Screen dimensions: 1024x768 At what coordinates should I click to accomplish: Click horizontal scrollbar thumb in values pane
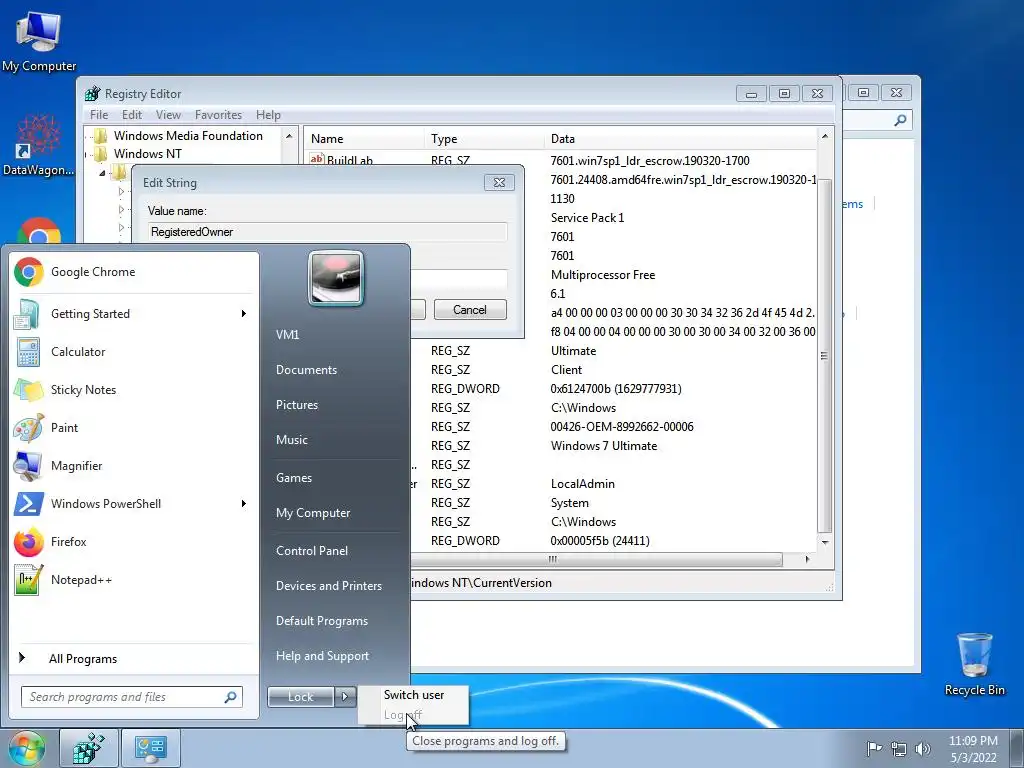[552, 560]
